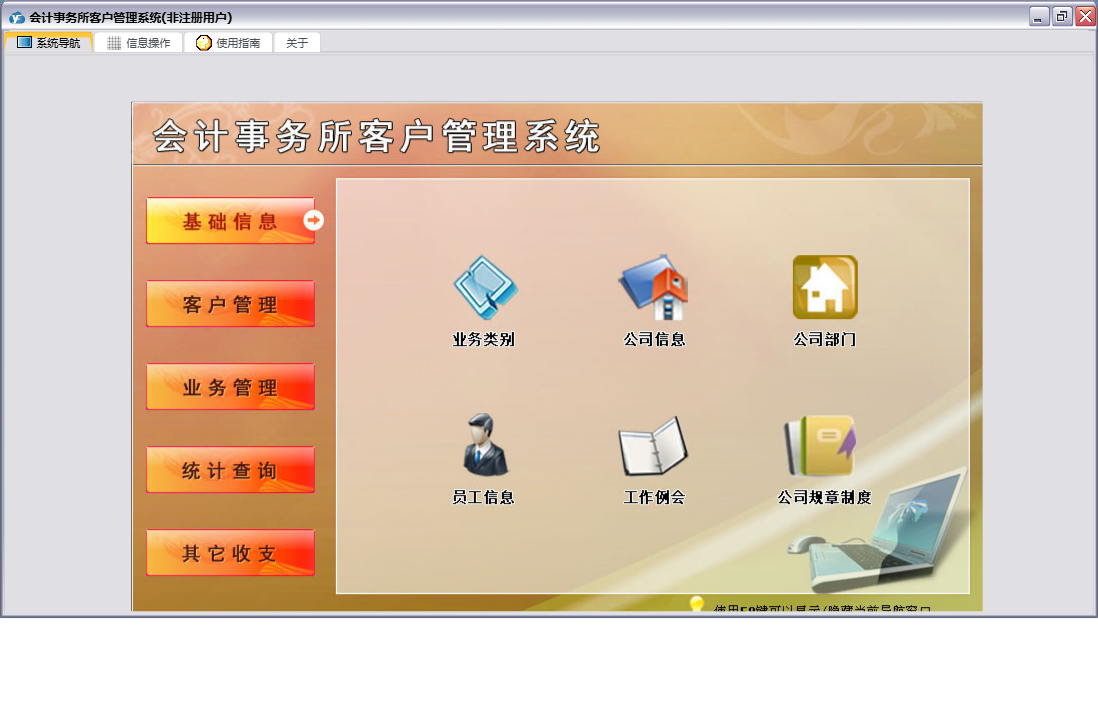Open the 员工信息 person icon
The height and width of the screenshot is (716, 1098).
pos(485,445)
